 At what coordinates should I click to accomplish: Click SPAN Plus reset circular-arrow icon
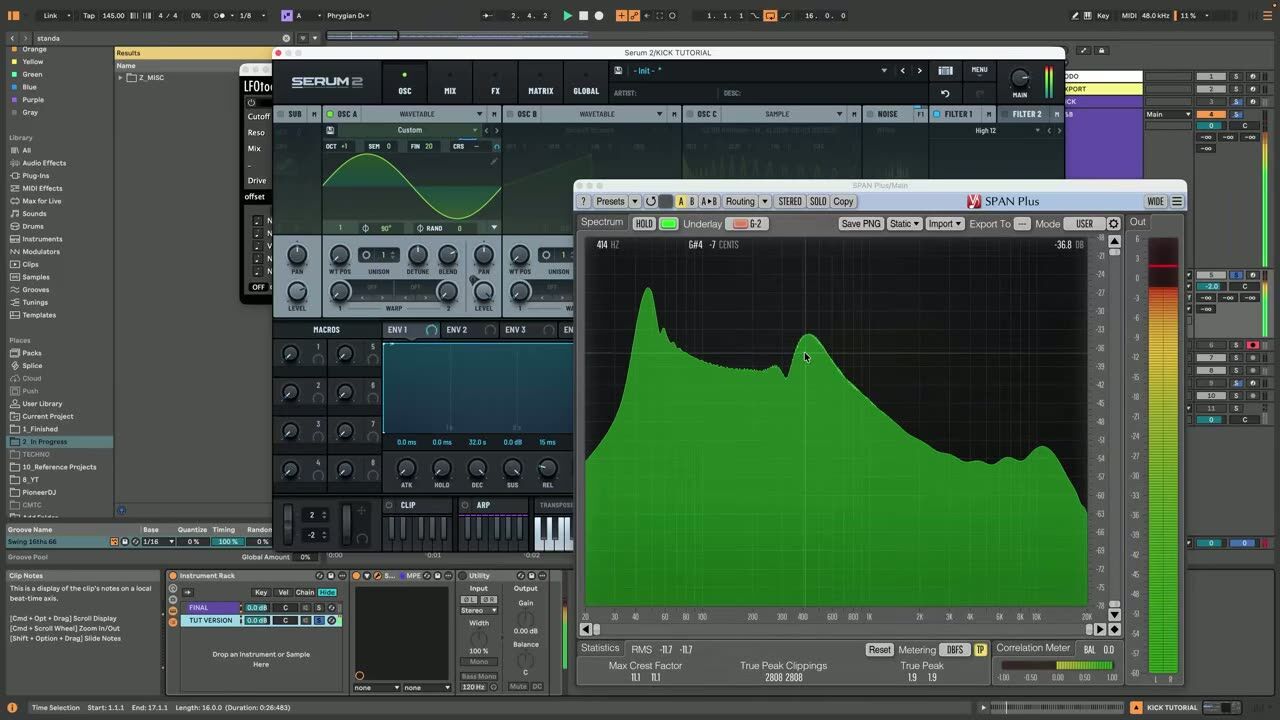(651, 201)
